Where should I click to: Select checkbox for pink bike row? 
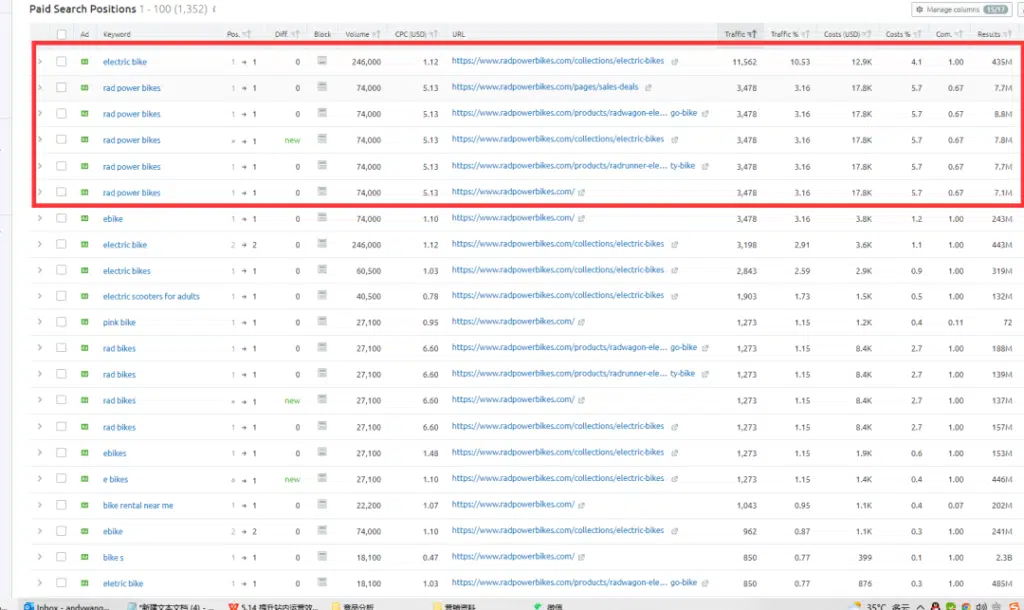point(61,322)
